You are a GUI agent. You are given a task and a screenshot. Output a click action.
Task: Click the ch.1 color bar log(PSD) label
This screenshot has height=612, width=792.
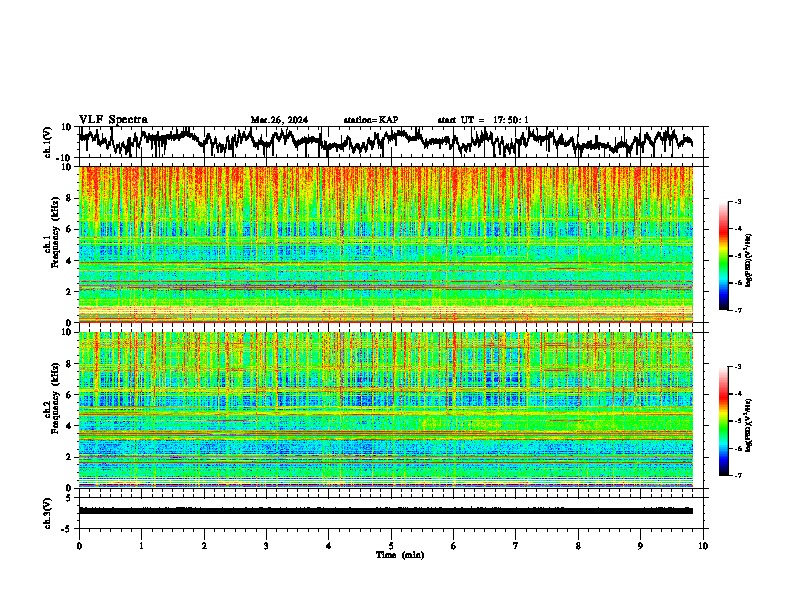(748, 260)
